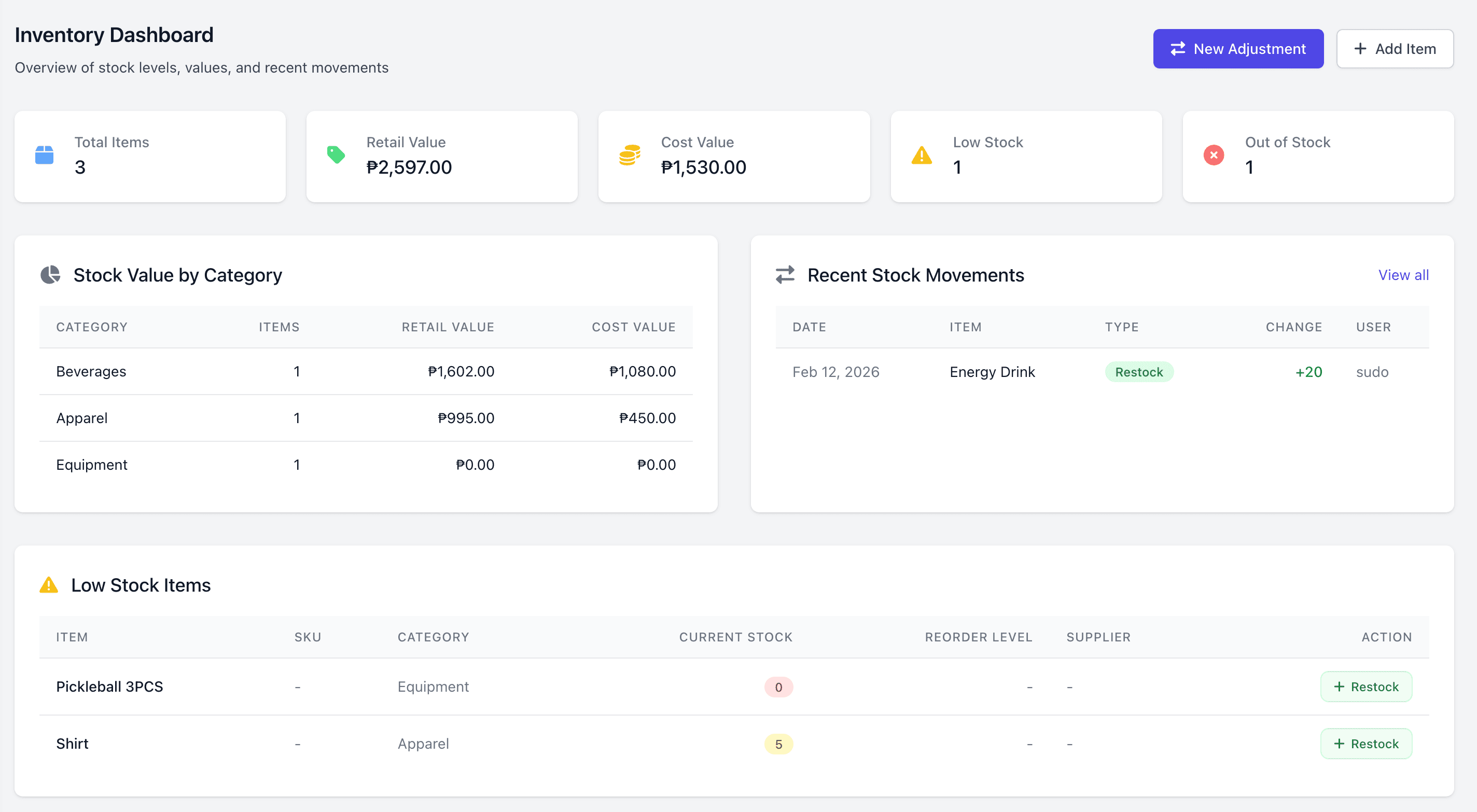The height and width of the screenshot is (812, 1477).
Task: Select the Energy Drink item entry
Action: (x=992, y=372)
